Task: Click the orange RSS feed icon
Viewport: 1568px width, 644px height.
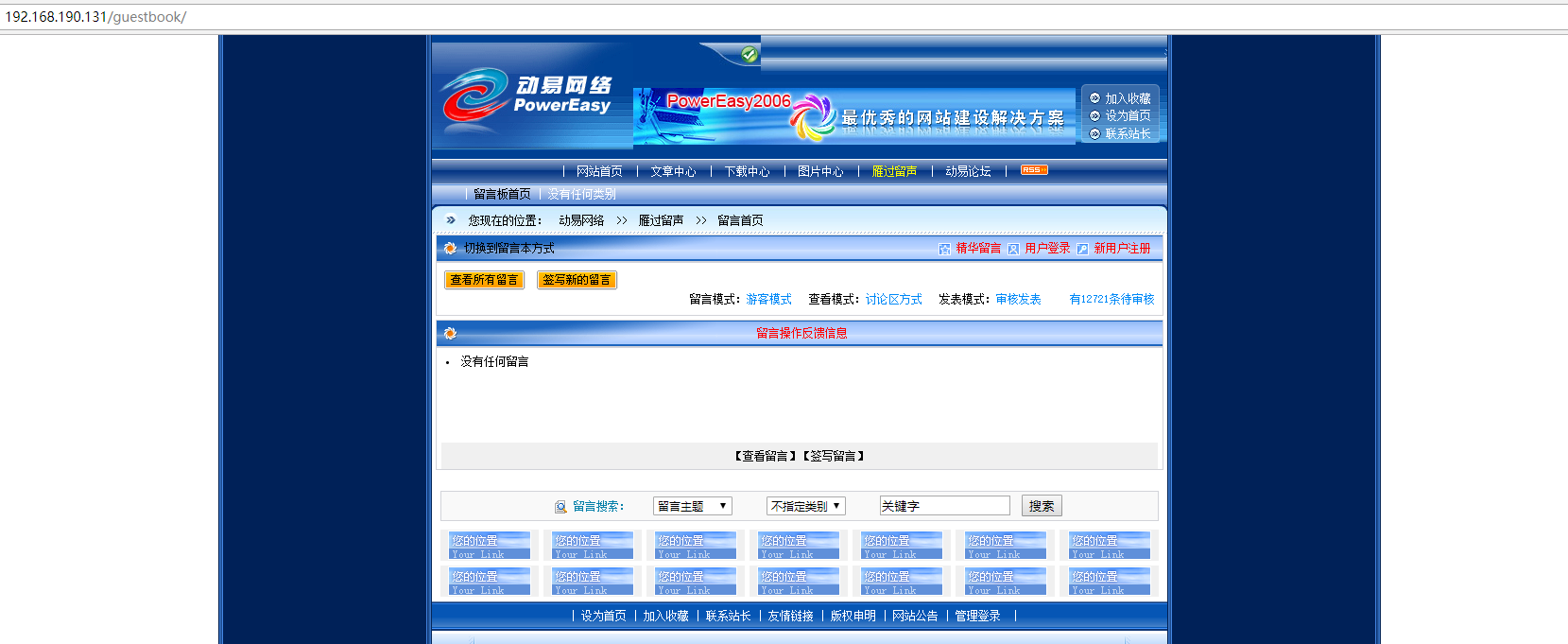Action: (1034, 170)
